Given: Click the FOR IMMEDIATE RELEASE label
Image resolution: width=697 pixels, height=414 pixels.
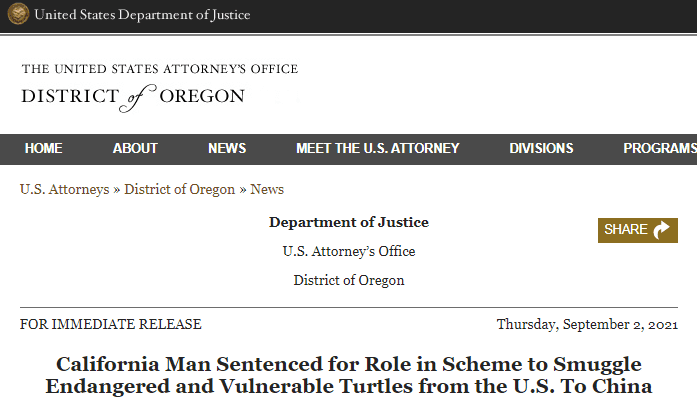Looking at the screenshot, I should [111, 325].
